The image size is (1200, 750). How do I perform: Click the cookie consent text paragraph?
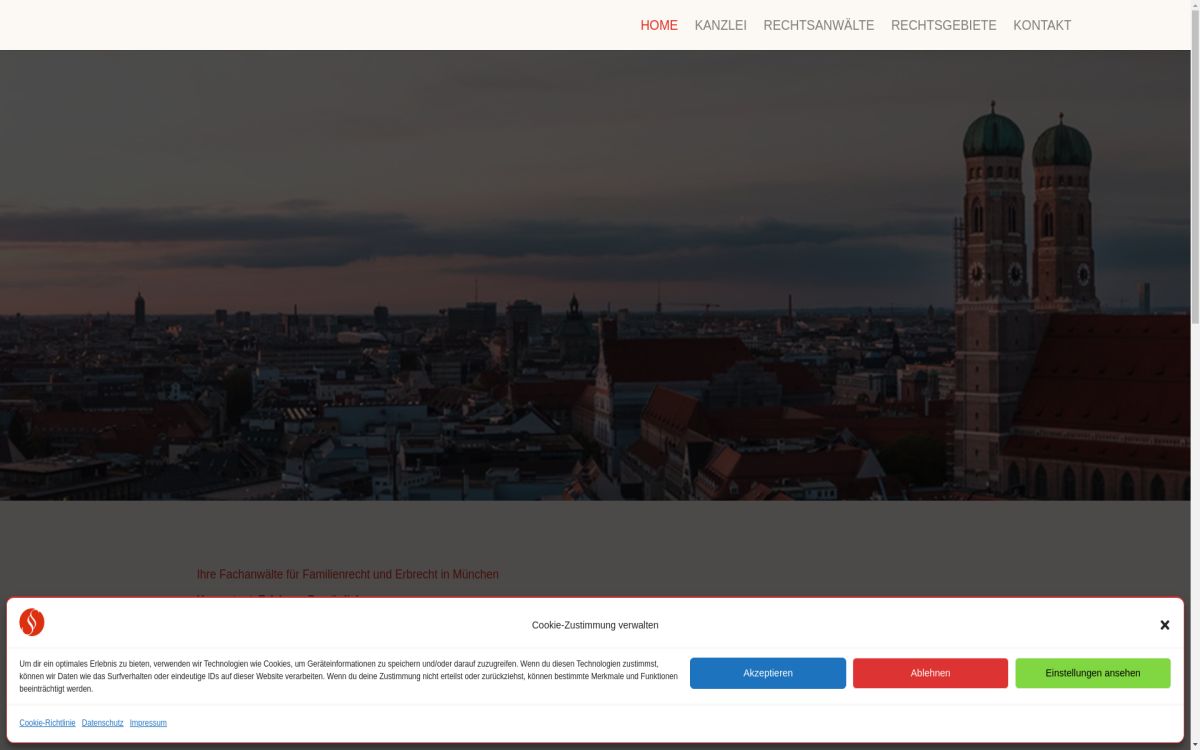pos(348,675)
